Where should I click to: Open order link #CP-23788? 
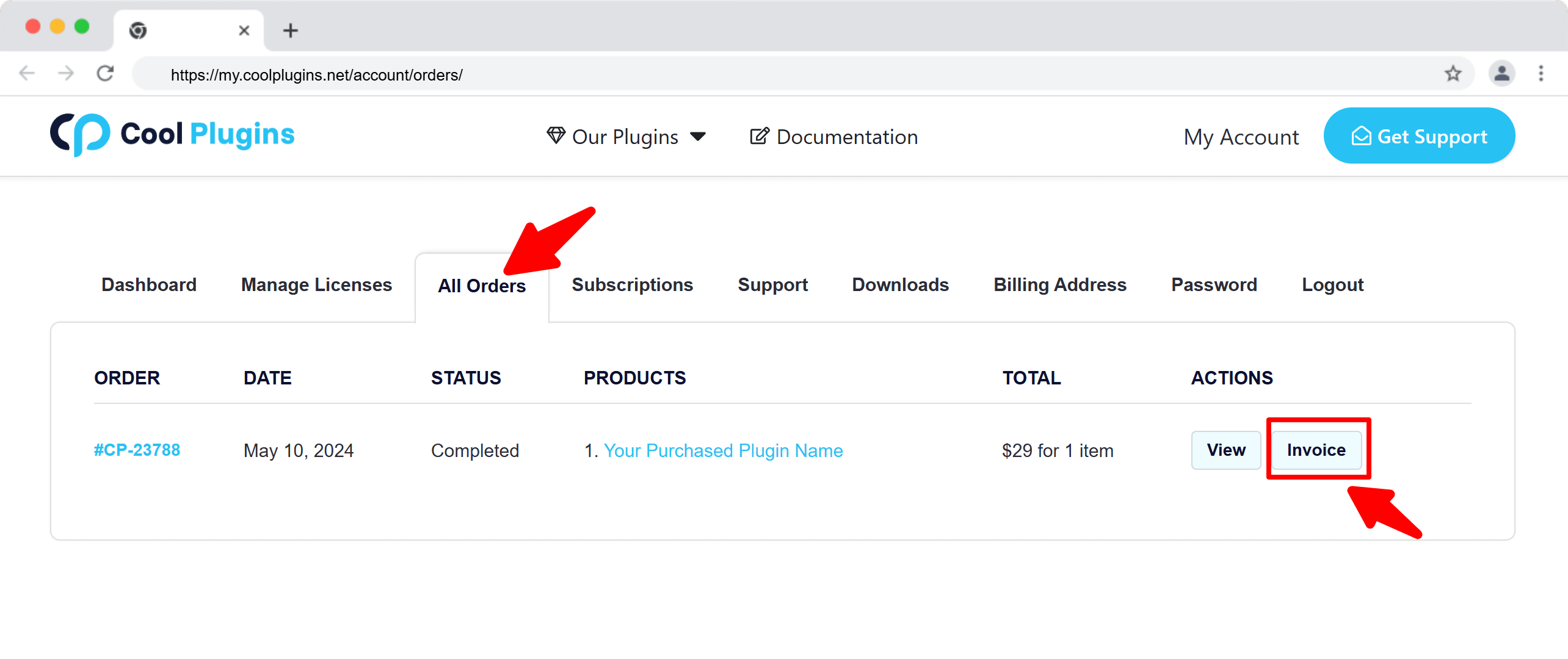[137, 450]
